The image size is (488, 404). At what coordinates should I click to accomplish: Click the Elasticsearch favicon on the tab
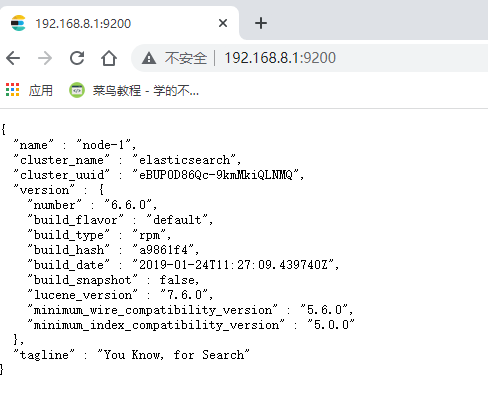click(x=18, y=23)
